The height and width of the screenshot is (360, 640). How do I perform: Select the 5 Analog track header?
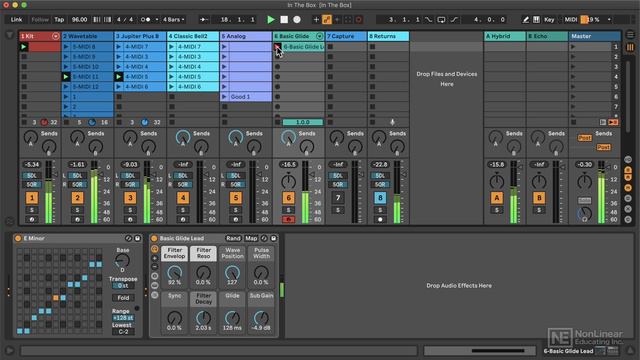click(x=246, y=36)
